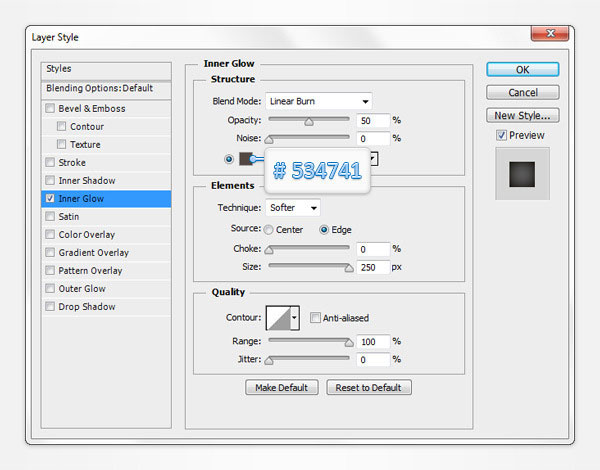Uncheck the Inner Glow checkbox
Viewport: 600px width, 470px height.
coord(50,198)
